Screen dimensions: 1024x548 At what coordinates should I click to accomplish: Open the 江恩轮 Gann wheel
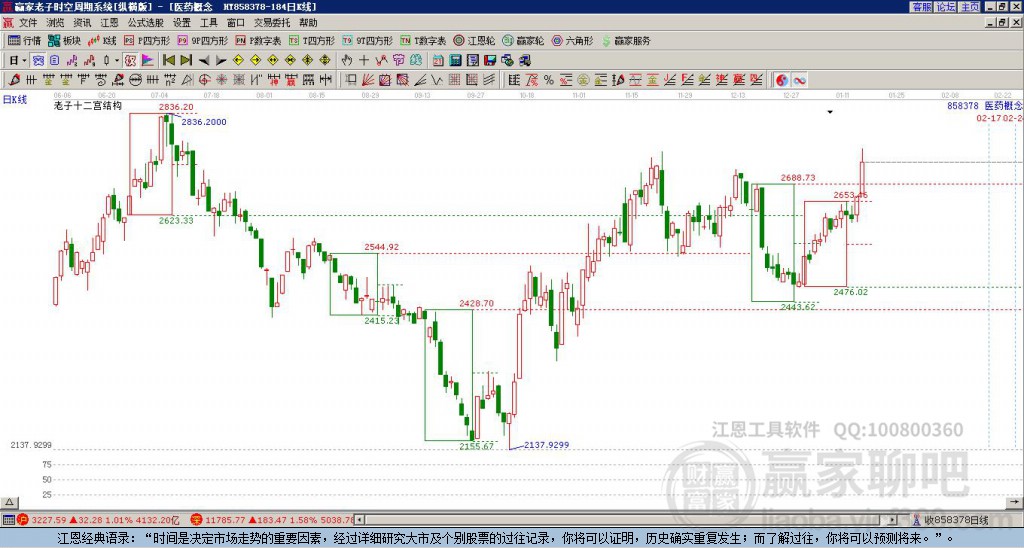click(x=475, y=40)
